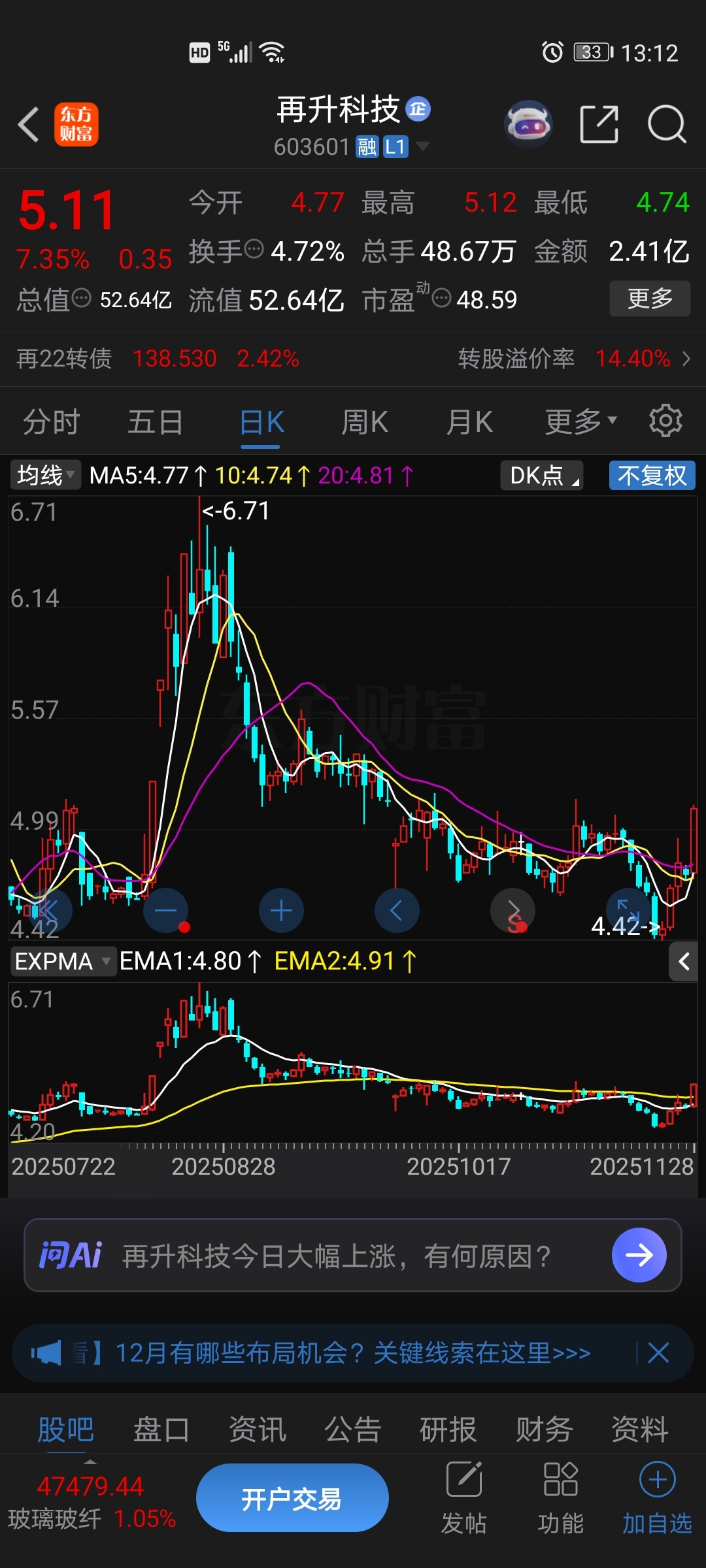Close the 12月 promotion banner
The width and height of the screenshot is (706, 1568).
click(x=658, y=1352)
